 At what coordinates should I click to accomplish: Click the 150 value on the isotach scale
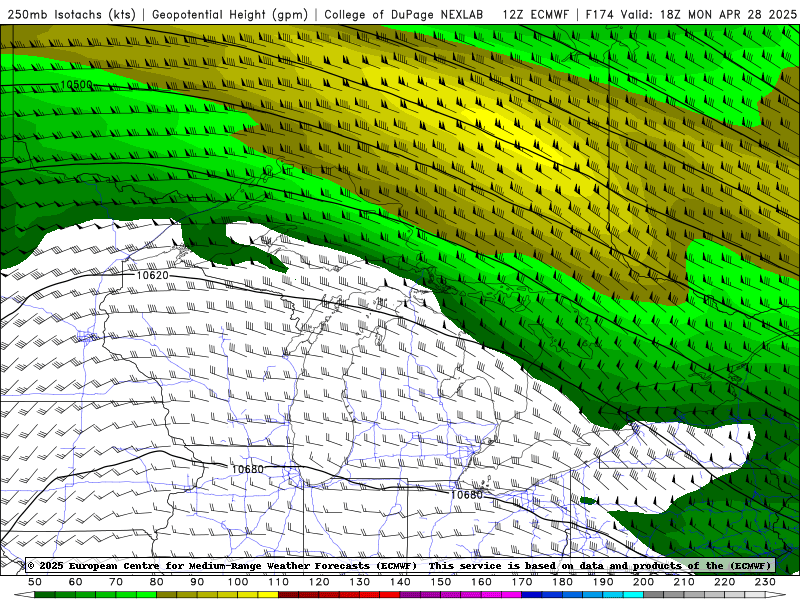441,582
